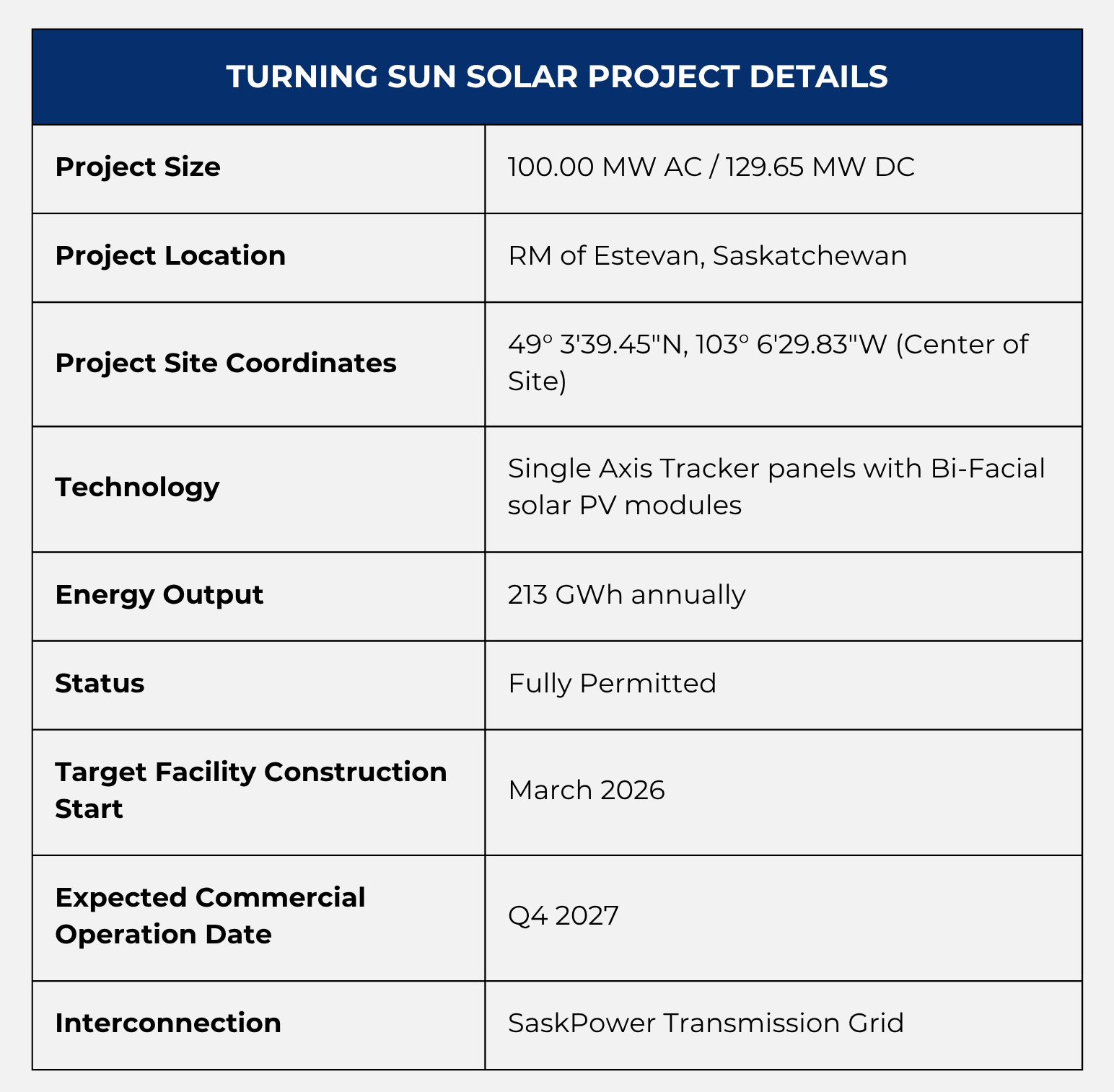
Task: Select the Project Size row label
Action: [138, 167]
